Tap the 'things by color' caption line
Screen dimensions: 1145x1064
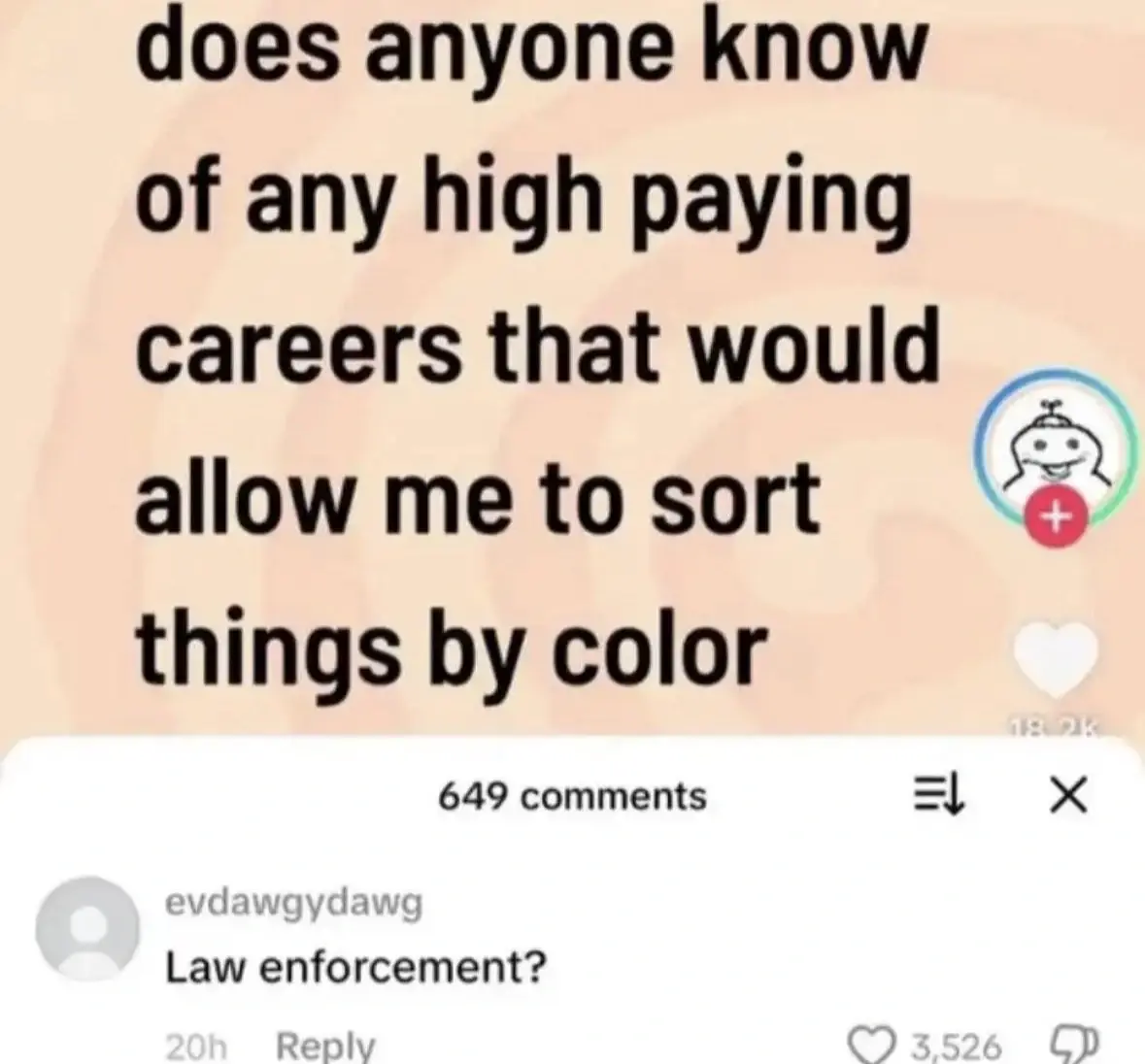[x=452, y=646]
